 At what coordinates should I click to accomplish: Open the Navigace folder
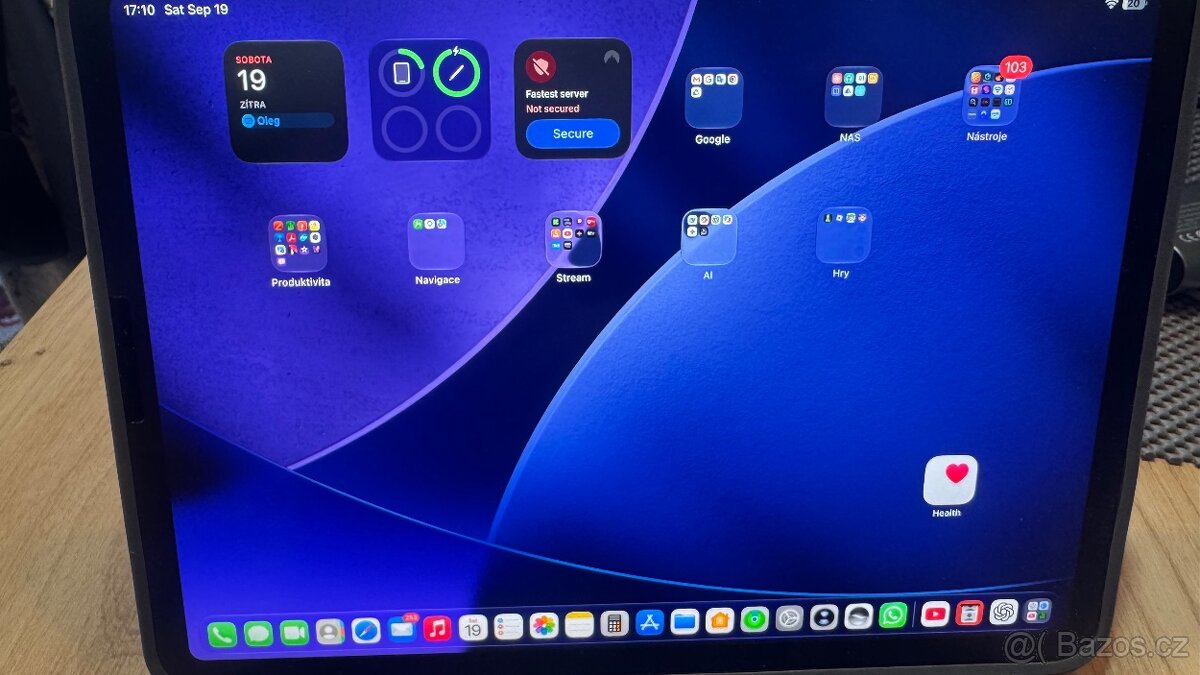point(436,241)
